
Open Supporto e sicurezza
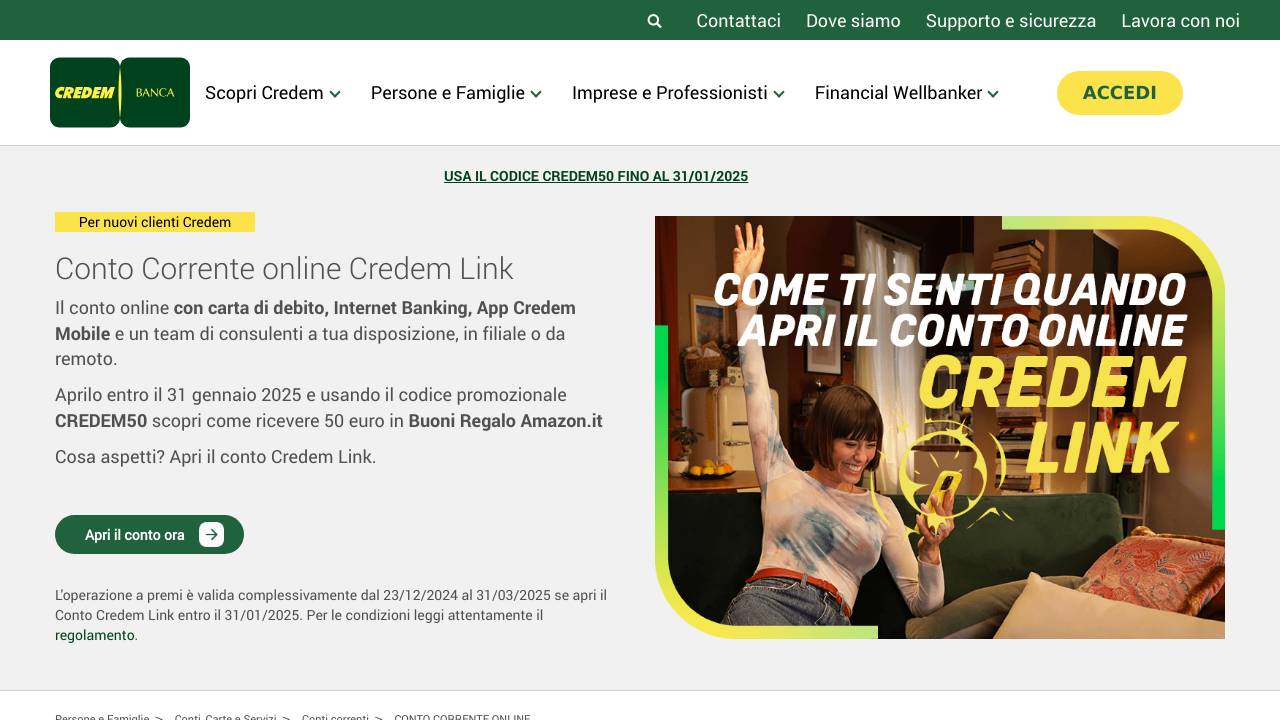[x=1011, y=21]
